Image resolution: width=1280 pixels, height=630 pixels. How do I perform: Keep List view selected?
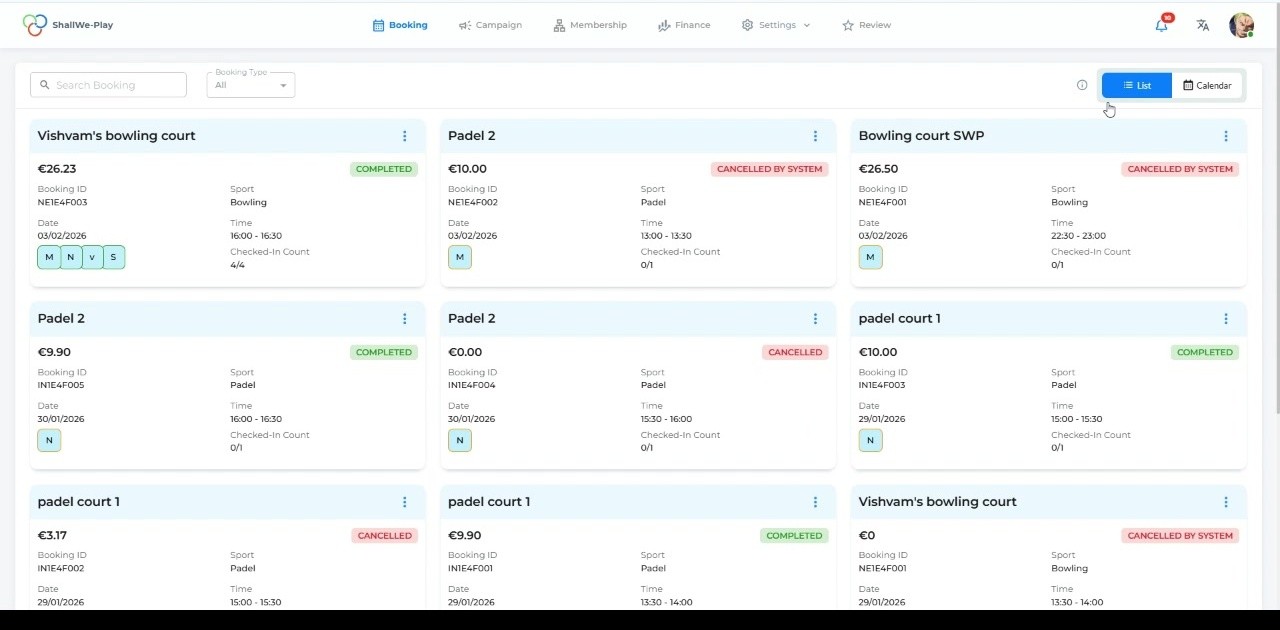[x=1136, y=85]
